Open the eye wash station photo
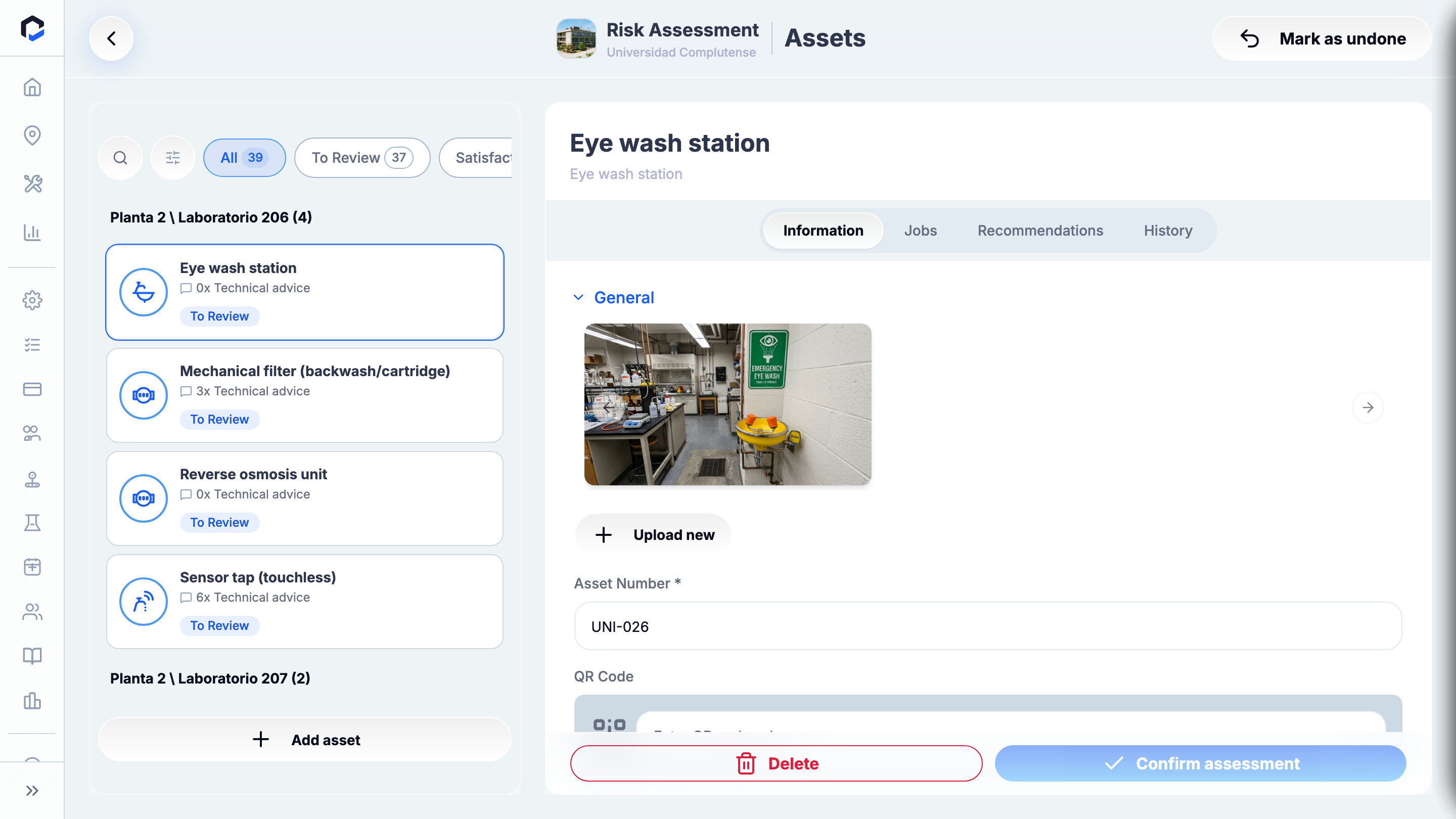Image resolution: width=1456 pixels, height=819 pixels. coord(727,404)
